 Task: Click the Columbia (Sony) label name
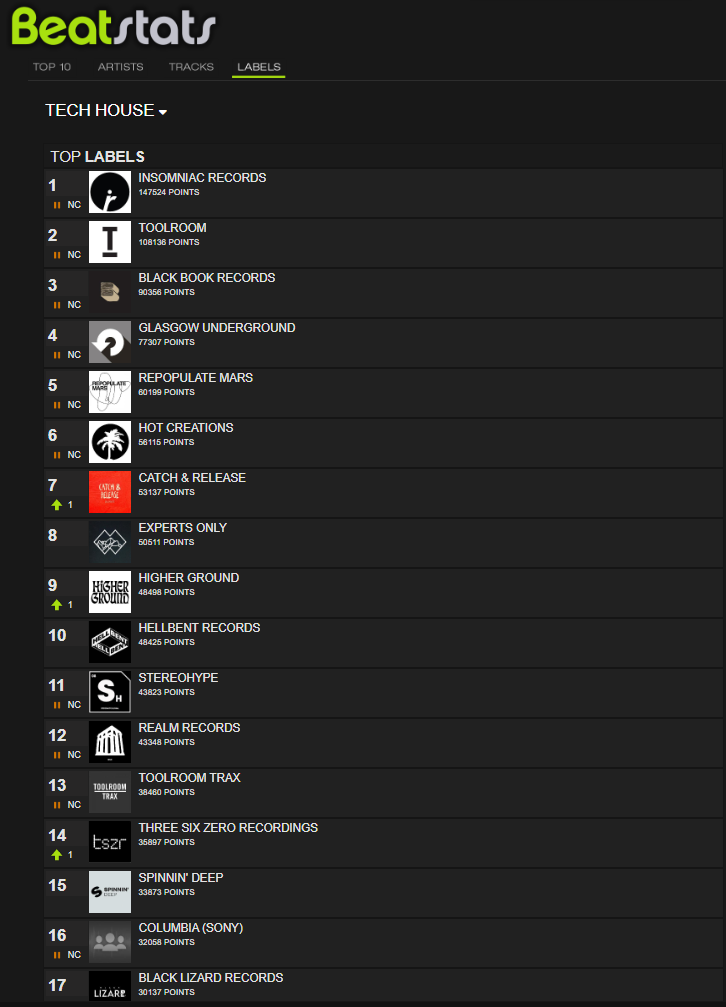coord(191,927)
